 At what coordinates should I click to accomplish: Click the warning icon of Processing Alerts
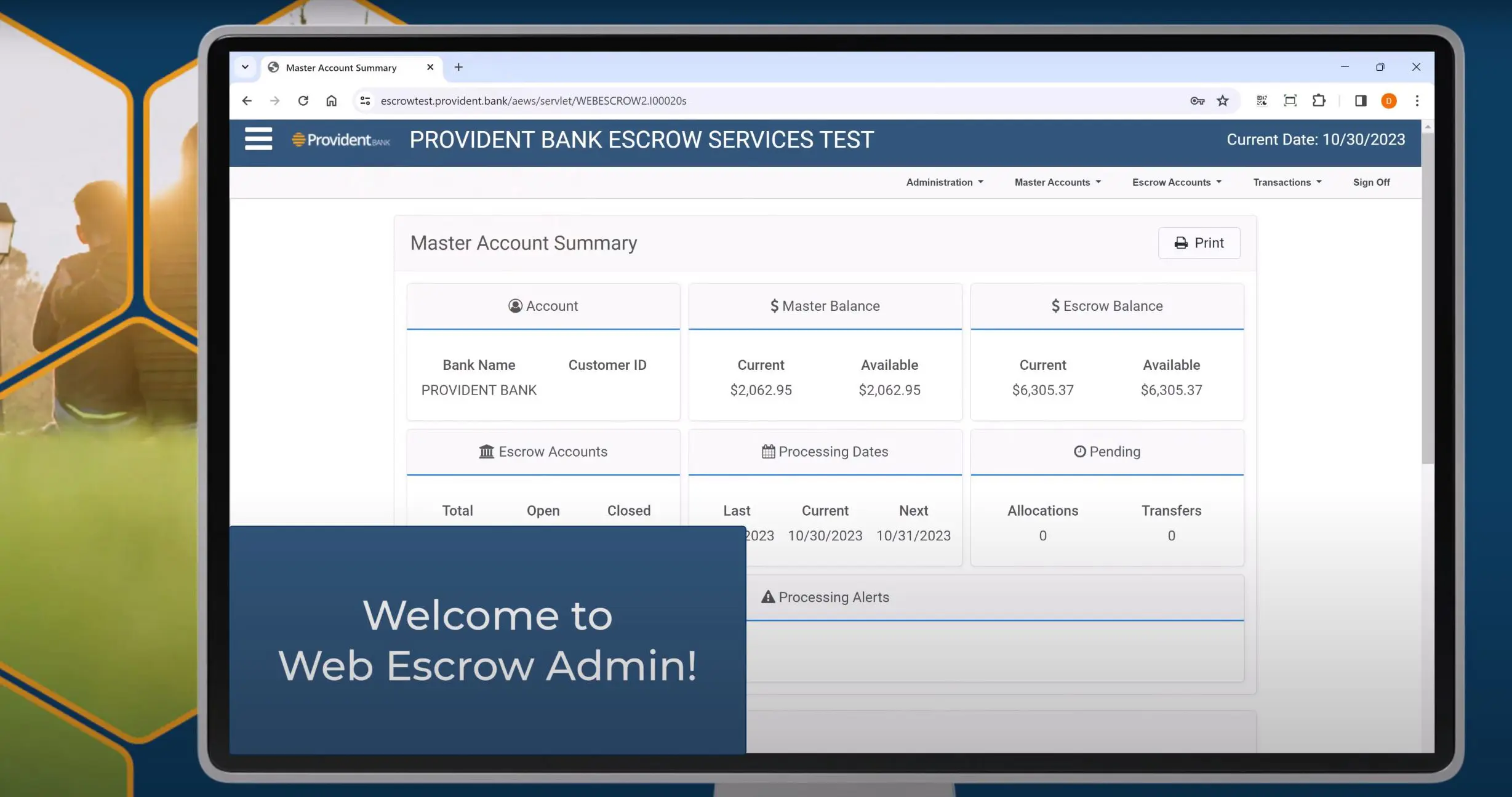(x=767, y=596)
